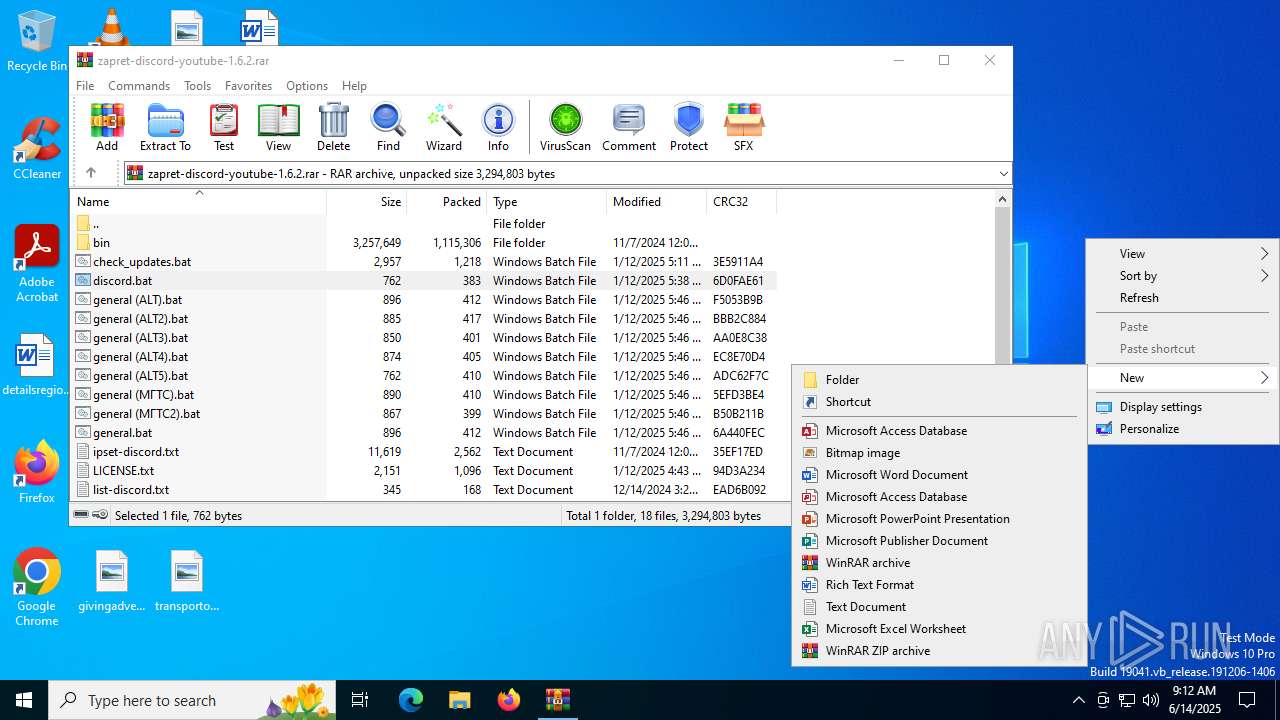The height and width of the screenshot is (720, 1280).
Task: Open the Favorites menu
Action: 248,86
